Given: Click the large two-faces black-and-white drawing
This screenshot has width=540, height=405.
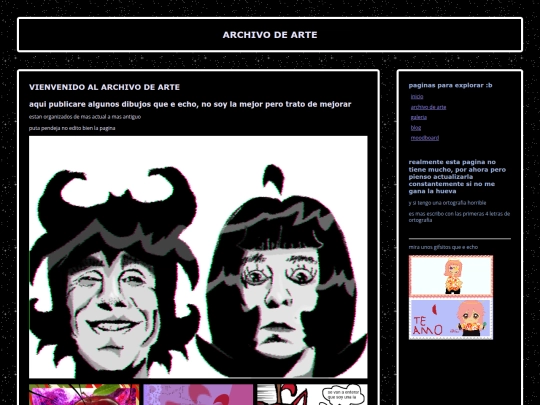Looking at the screenshot, I should pos(198,257).
